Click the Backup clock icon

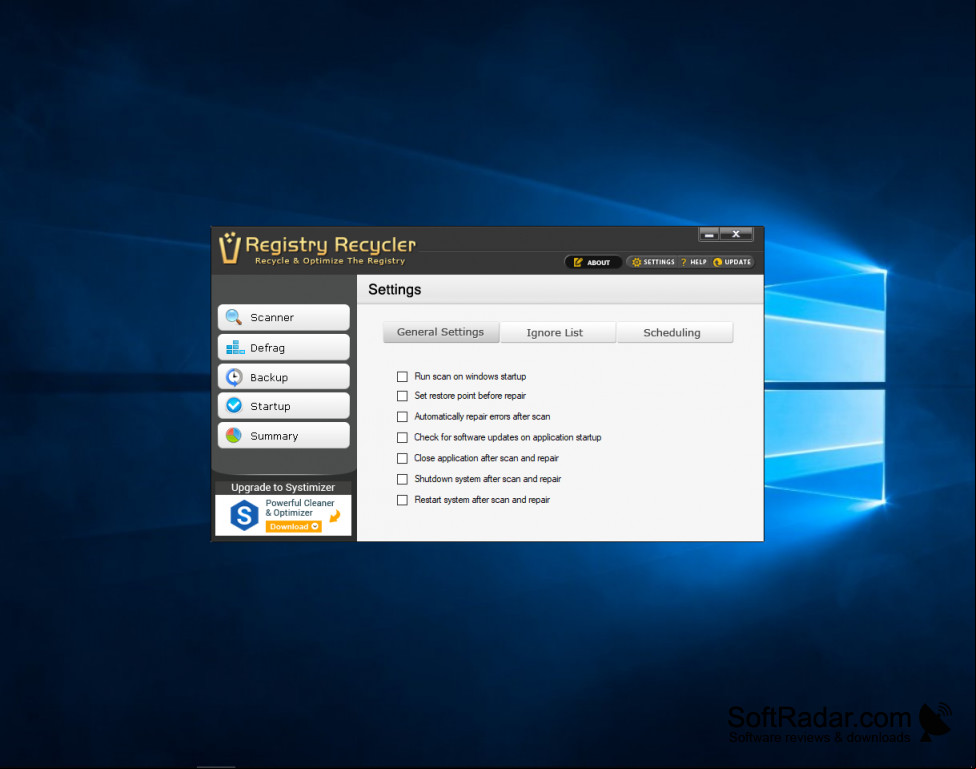coord(234,377)
